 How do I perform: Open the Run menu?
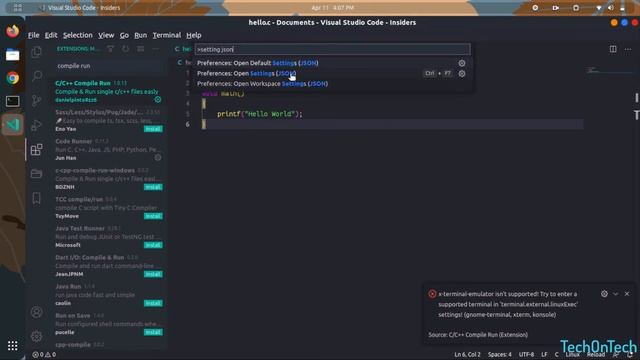click(140, 35)
